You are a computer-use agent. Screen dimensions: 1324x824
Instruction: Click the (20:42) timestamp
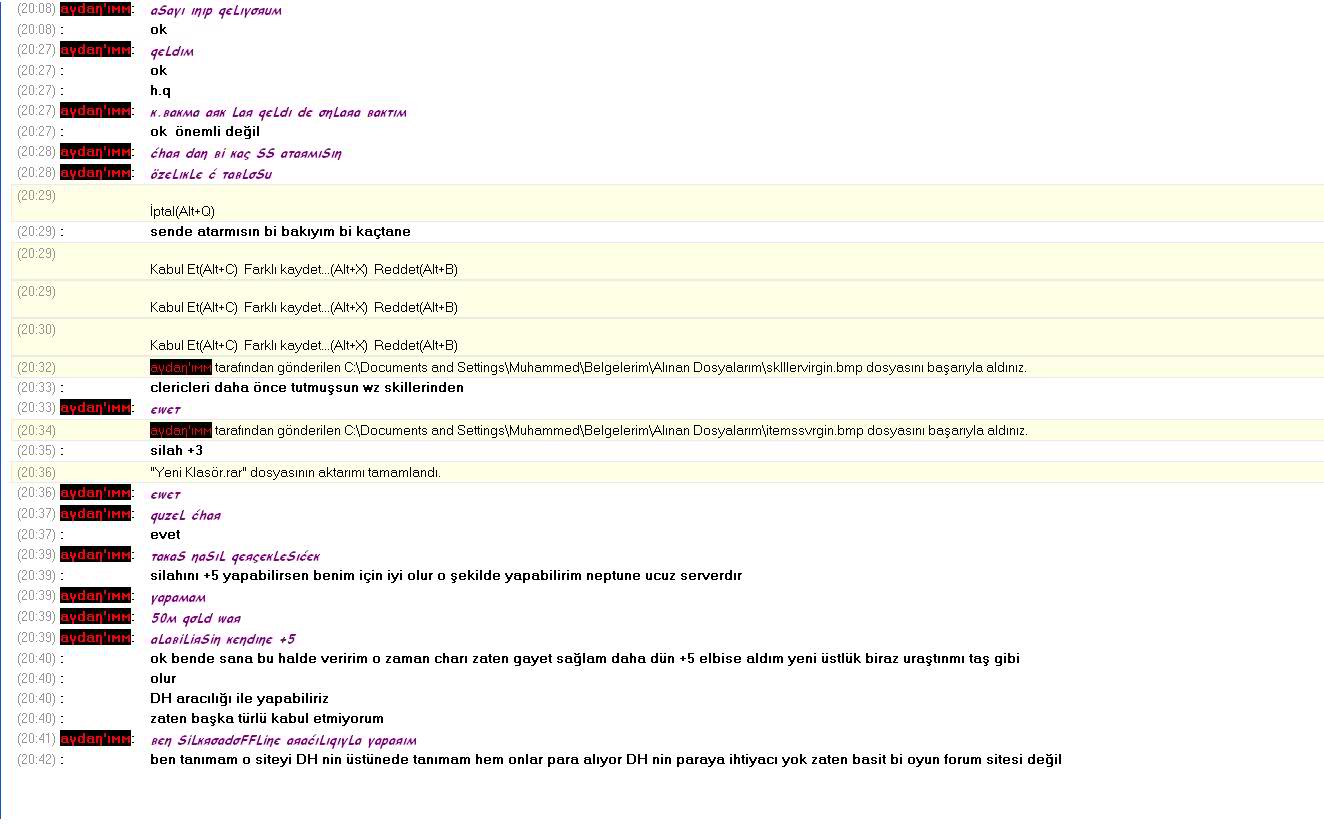(x=36, y=760)
